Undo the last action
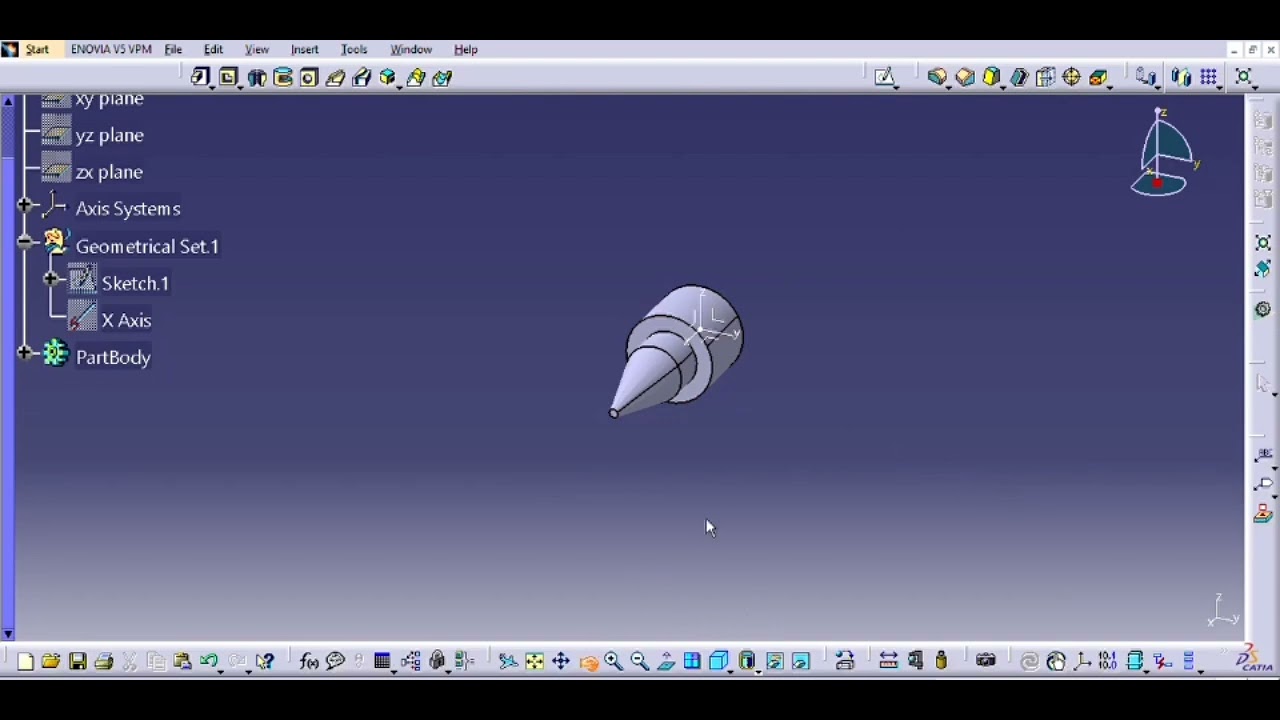 click(208, 660)
